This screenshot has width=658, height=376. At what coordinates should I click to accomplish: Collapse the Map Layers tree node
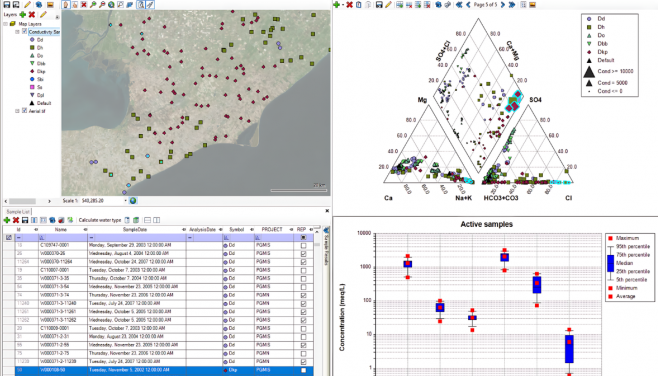pyautogui.click(x=5, y=24)
